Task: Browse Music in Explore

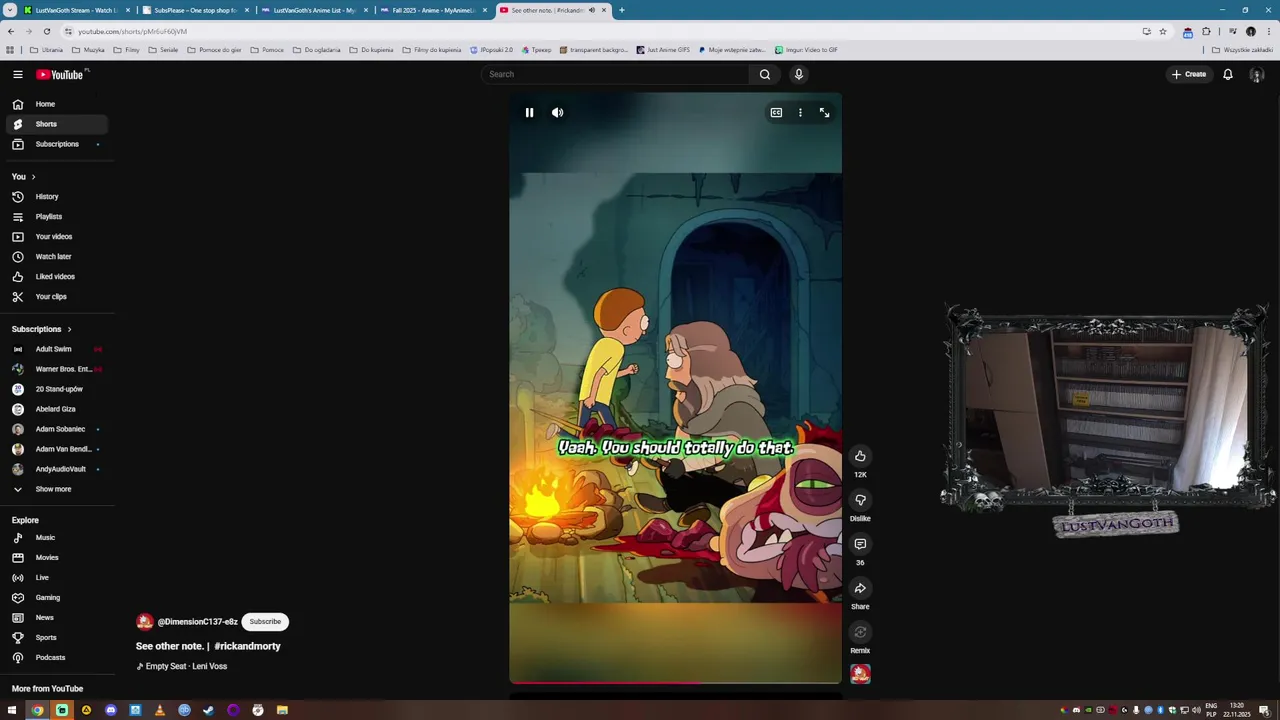Action: coord(57,538)
